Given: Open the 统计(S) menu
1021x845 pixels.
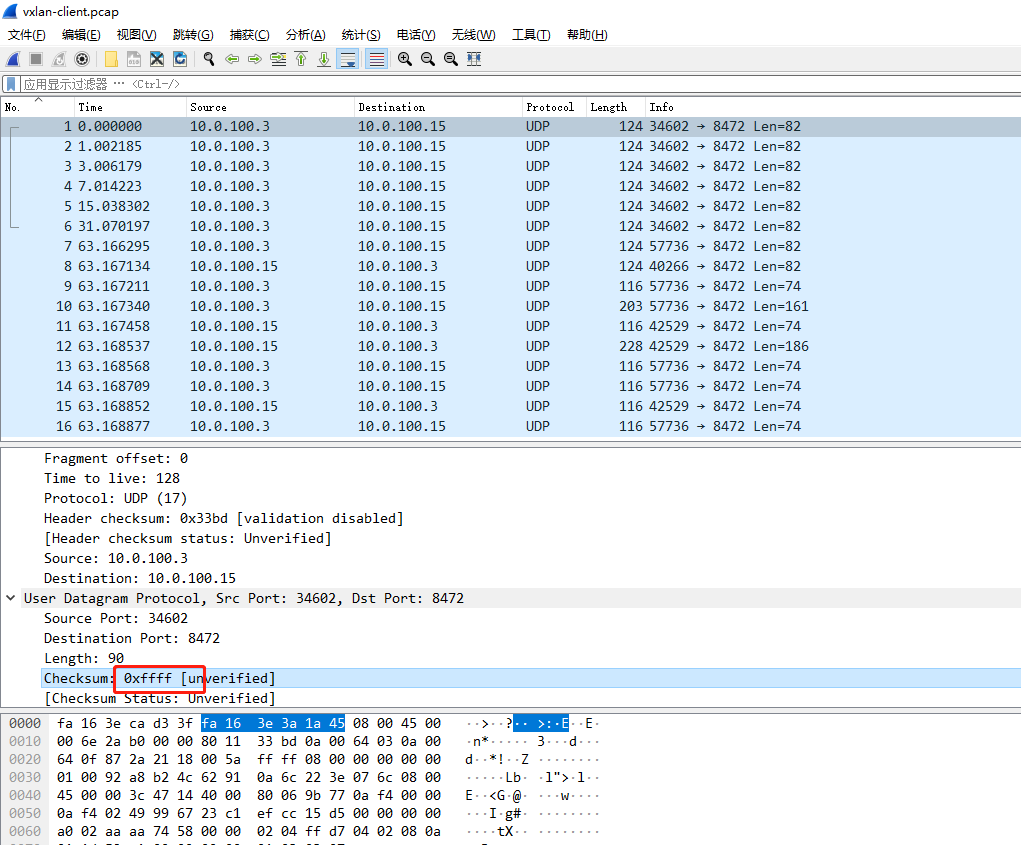Looking at the screenshot, I should [x=360, y=35].
